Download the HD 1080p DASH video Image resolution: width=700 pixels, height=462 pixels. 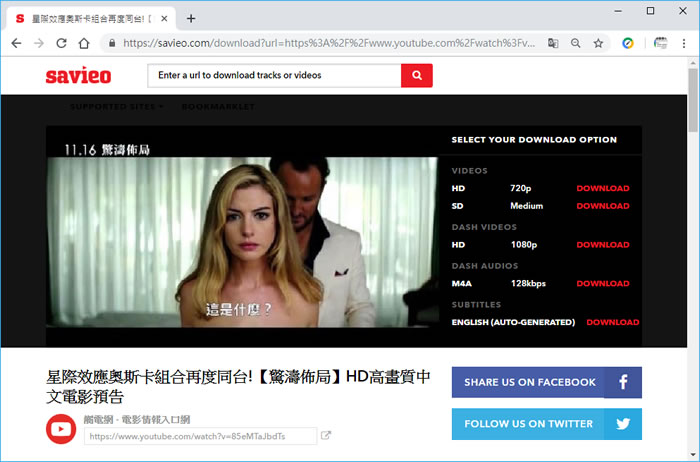coord(603,245)
